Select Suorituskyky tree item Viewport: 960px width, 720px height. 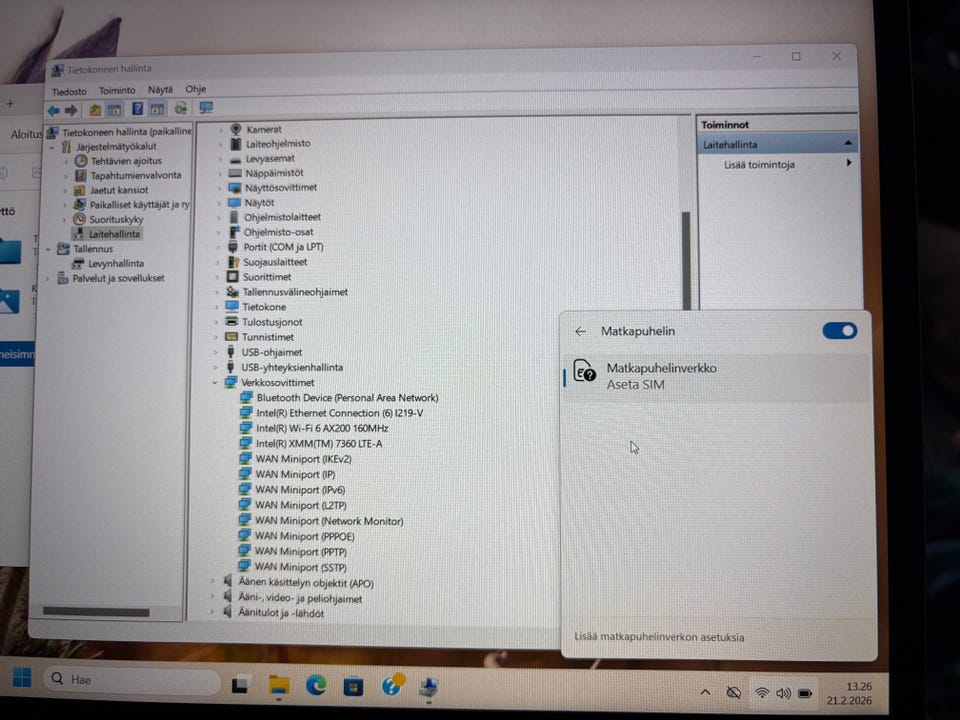click(x=116, y=219)
